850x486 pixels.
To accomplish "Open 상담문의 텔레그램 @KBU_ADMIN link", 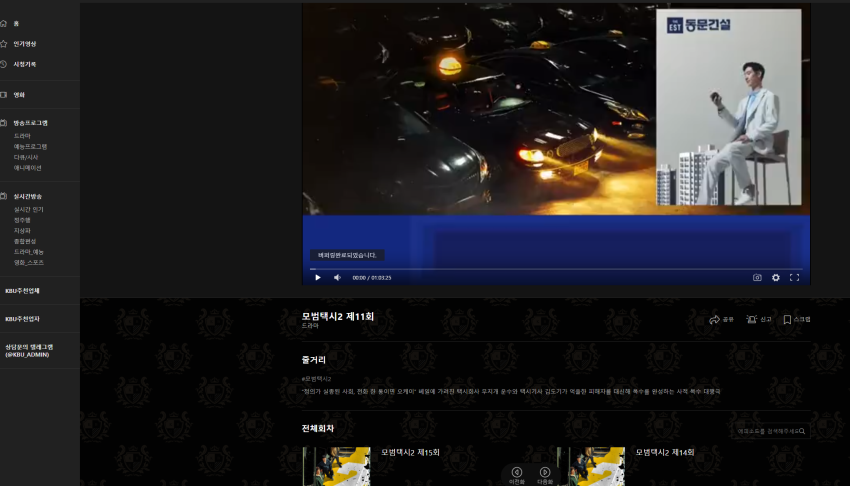I will tap(29, 351).
